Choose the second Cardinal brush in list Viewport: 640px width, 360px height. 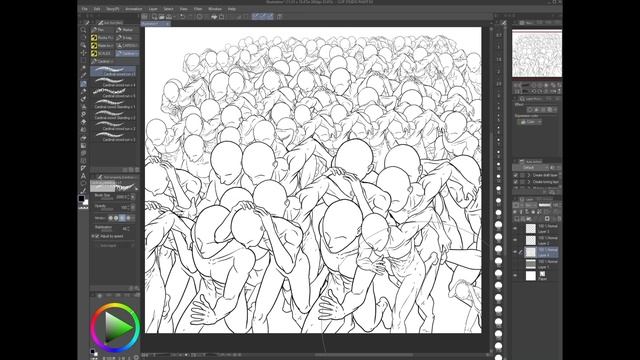pyautogui.click(x=113, y=82)
